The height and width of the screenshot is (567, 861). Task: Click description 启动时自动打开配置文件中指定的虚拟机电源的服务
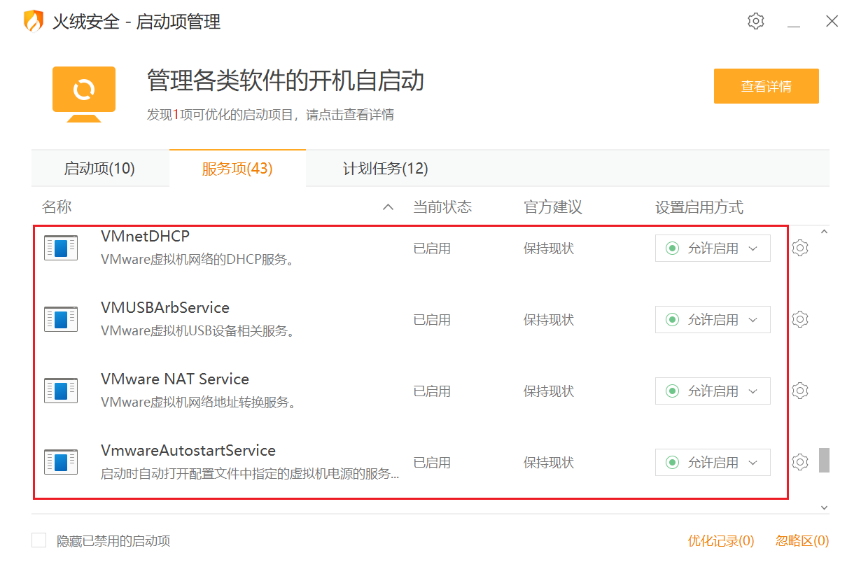[x=250, y=473]
